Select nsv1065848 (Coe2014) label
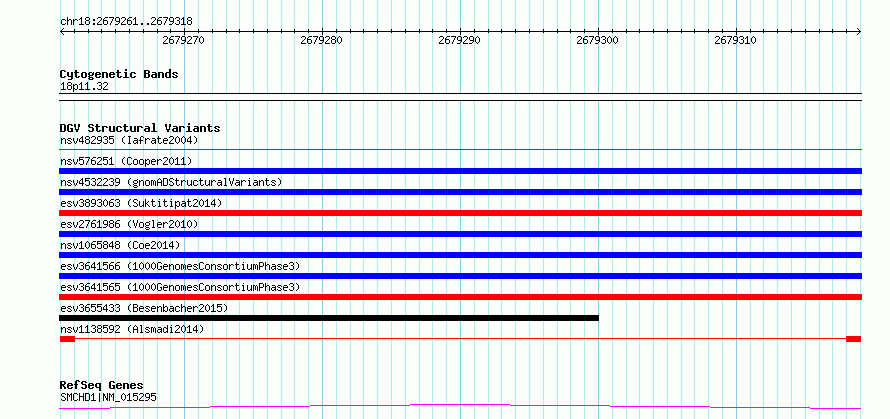 120,245
